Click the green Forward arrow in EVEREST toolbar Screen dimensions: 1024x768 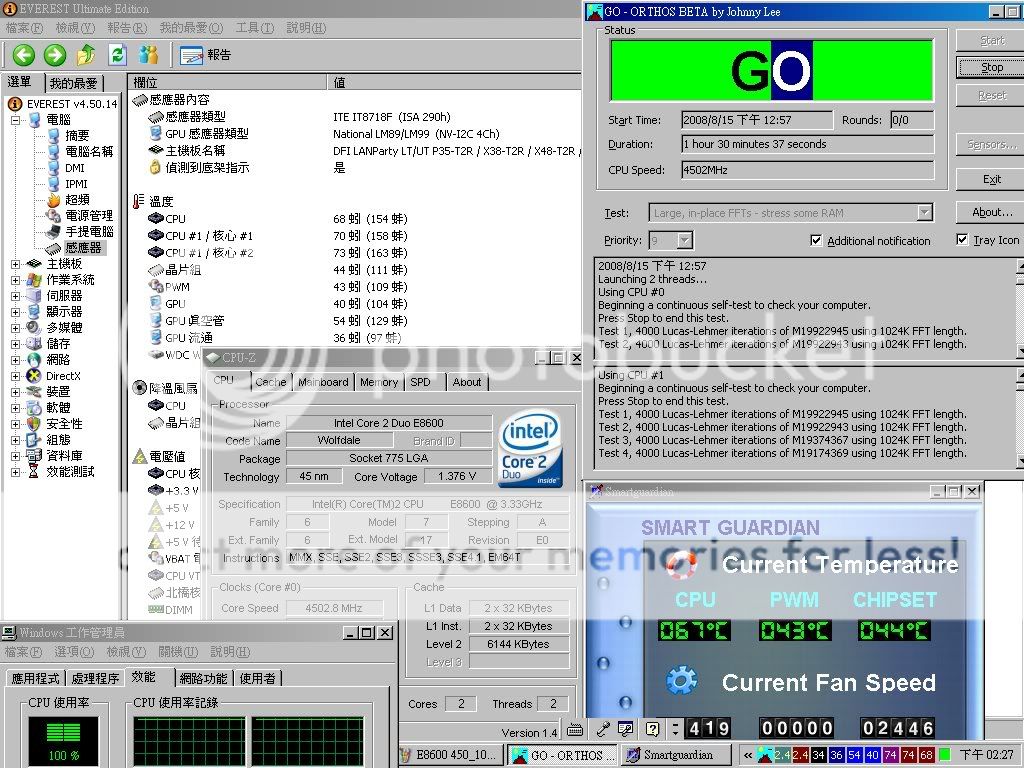55,55
